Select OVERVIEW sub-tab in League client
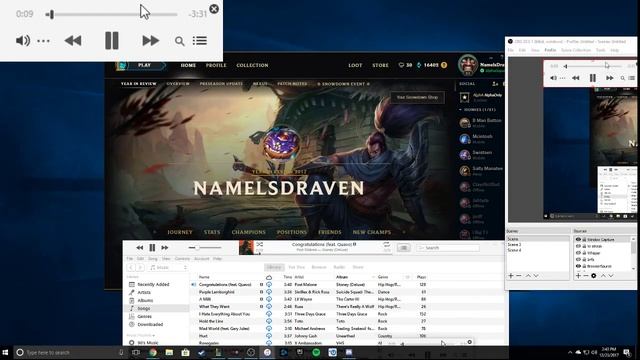Viewport: 640px width, 360px height. tap(178, 84)
